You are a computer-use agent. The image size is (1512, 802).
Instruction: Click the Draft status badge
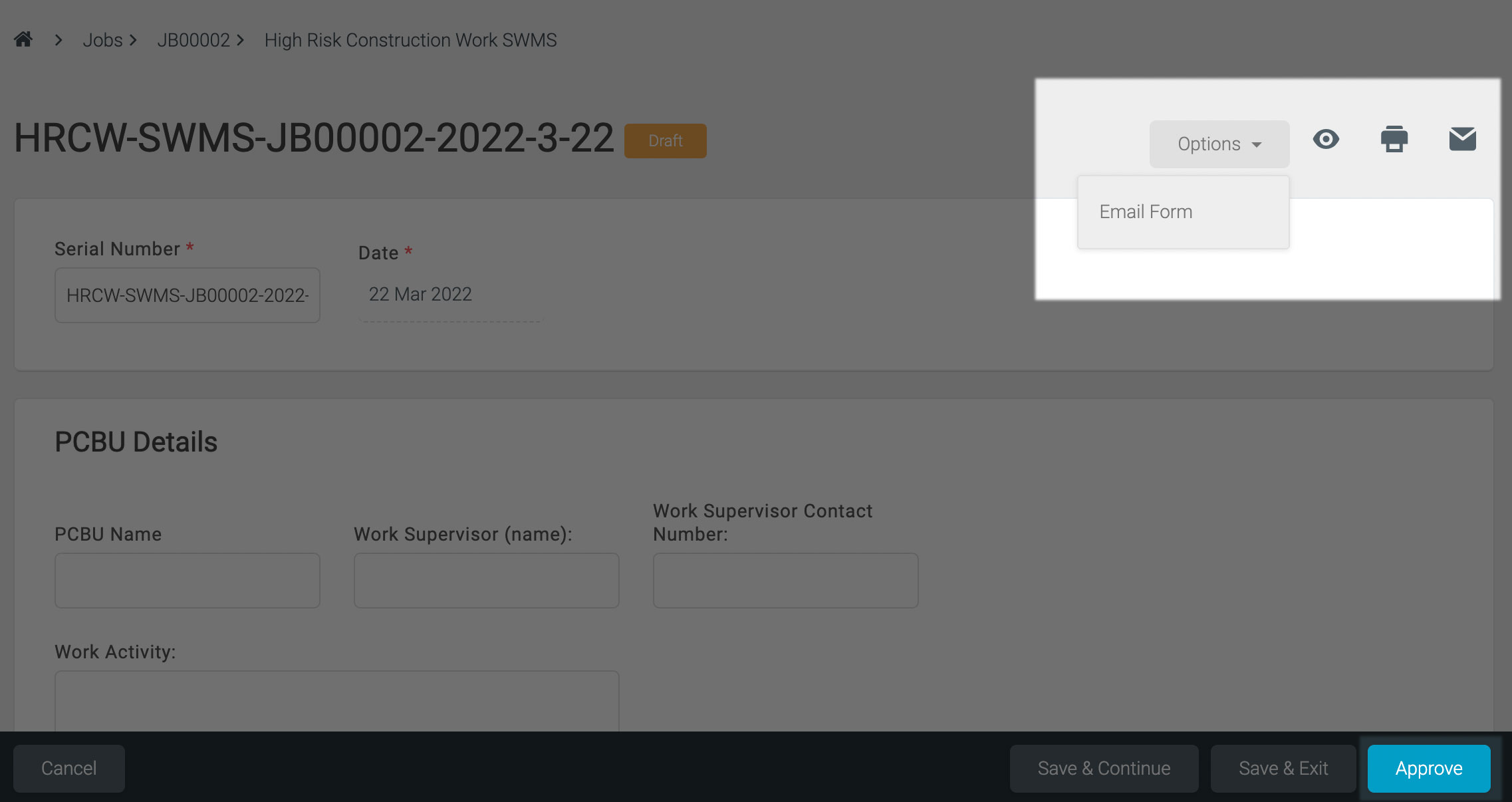(x=666, y=140)
